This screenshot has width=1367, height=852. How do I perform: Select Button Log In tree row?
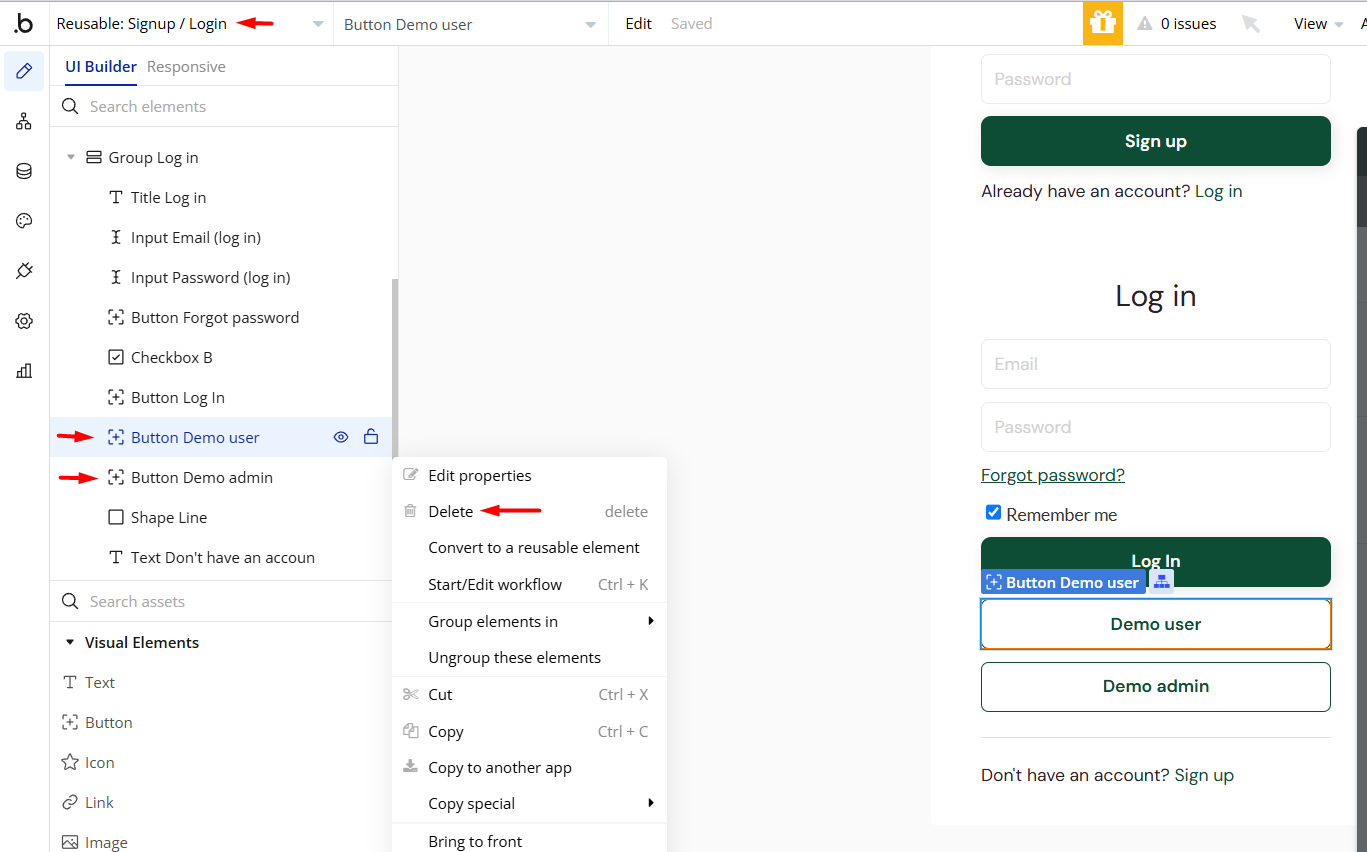(220, 397)
